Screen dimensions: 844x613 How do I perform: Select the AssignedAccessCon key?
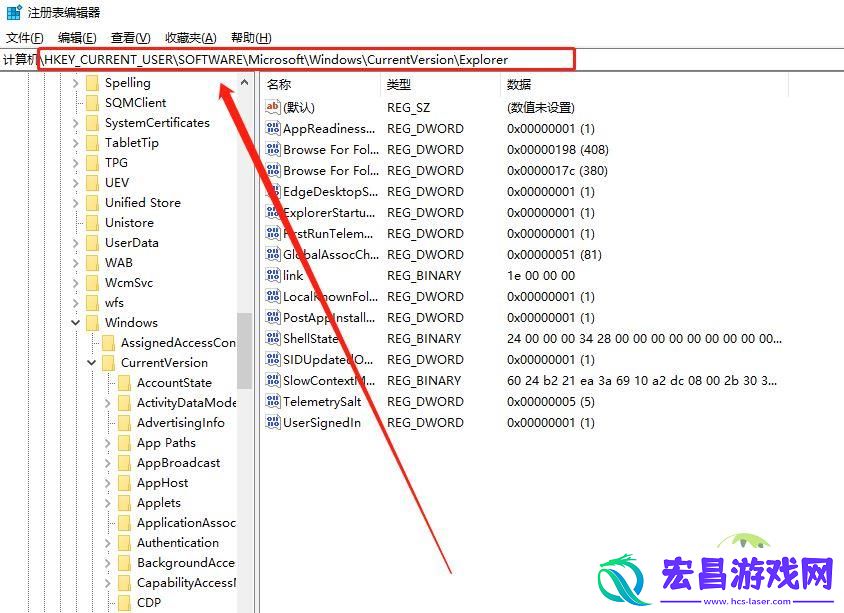coord(178,343)
